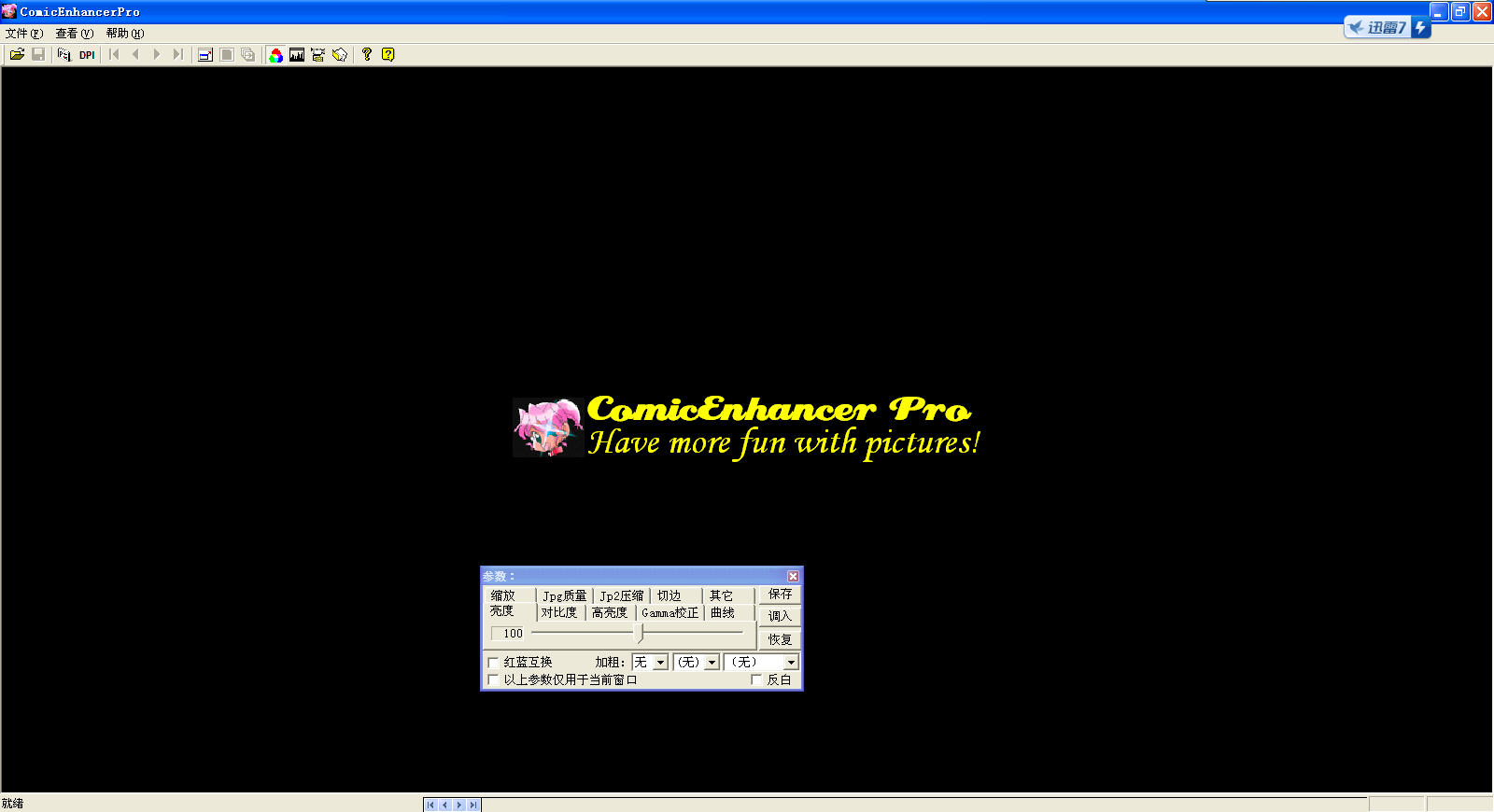The image size is (1494, 812).
Task: Open the 查看 menu
Action: tap(75, 34)
